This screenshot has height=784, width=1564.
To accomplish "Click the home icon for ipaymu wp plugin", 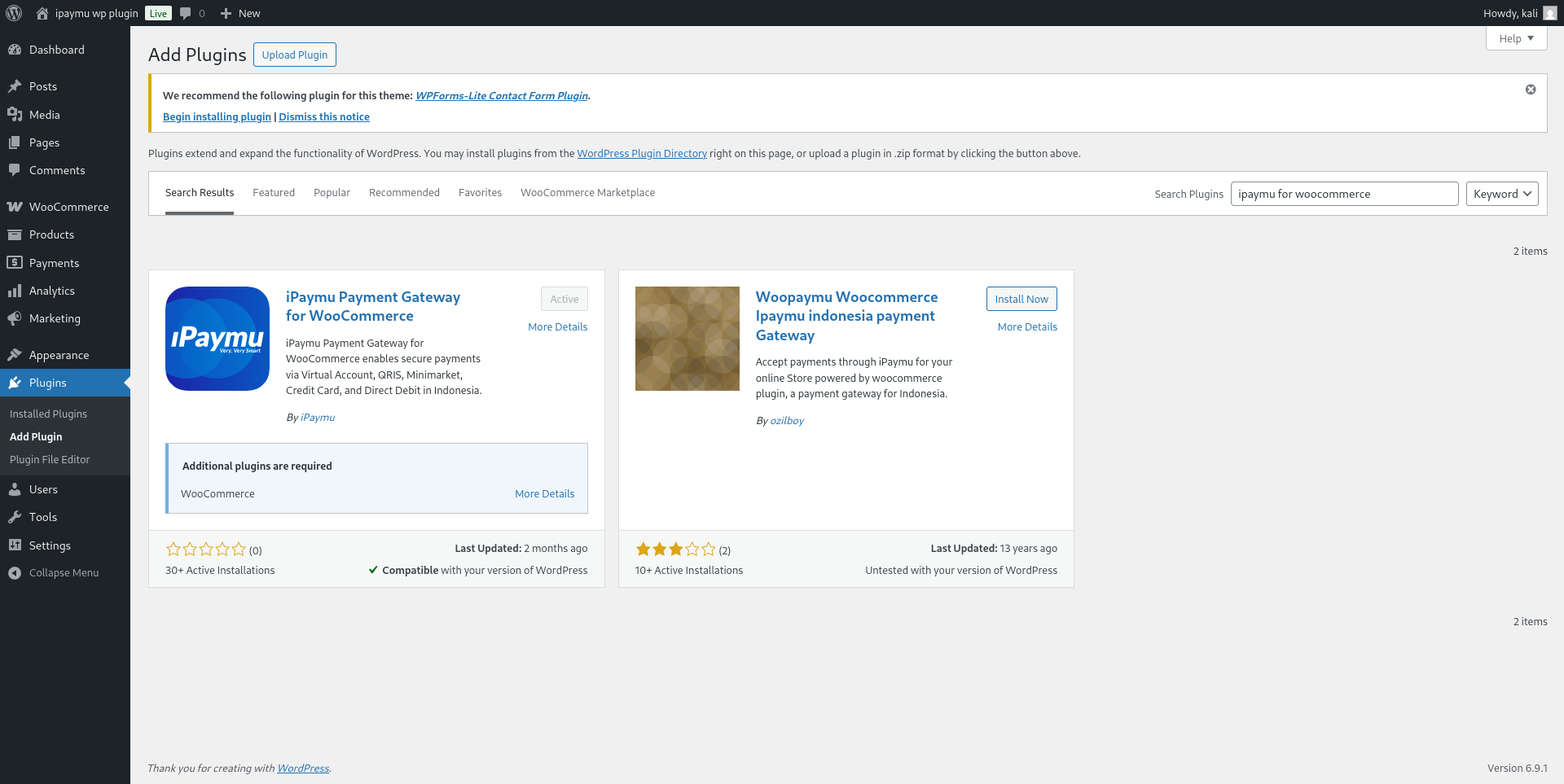I will pos(42,13).
